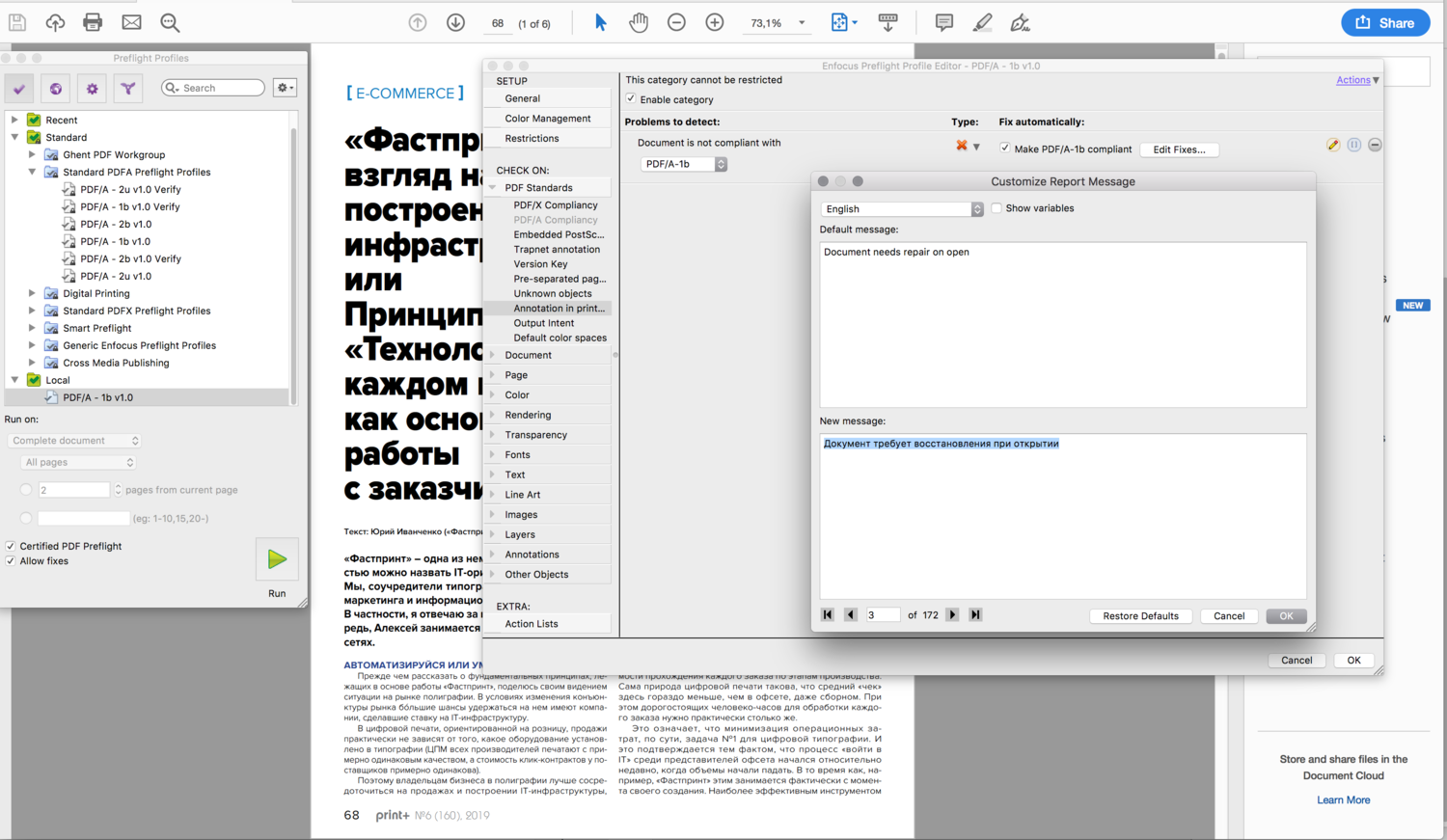Go to next message arrow

point(952,614)
